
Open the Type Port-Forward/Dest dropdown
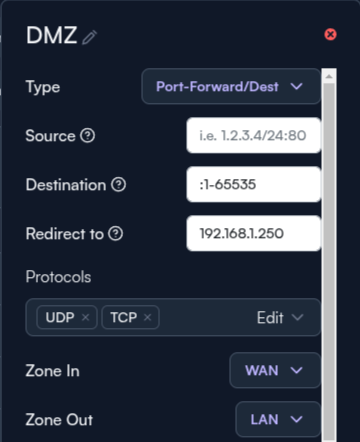coord(231,87)
